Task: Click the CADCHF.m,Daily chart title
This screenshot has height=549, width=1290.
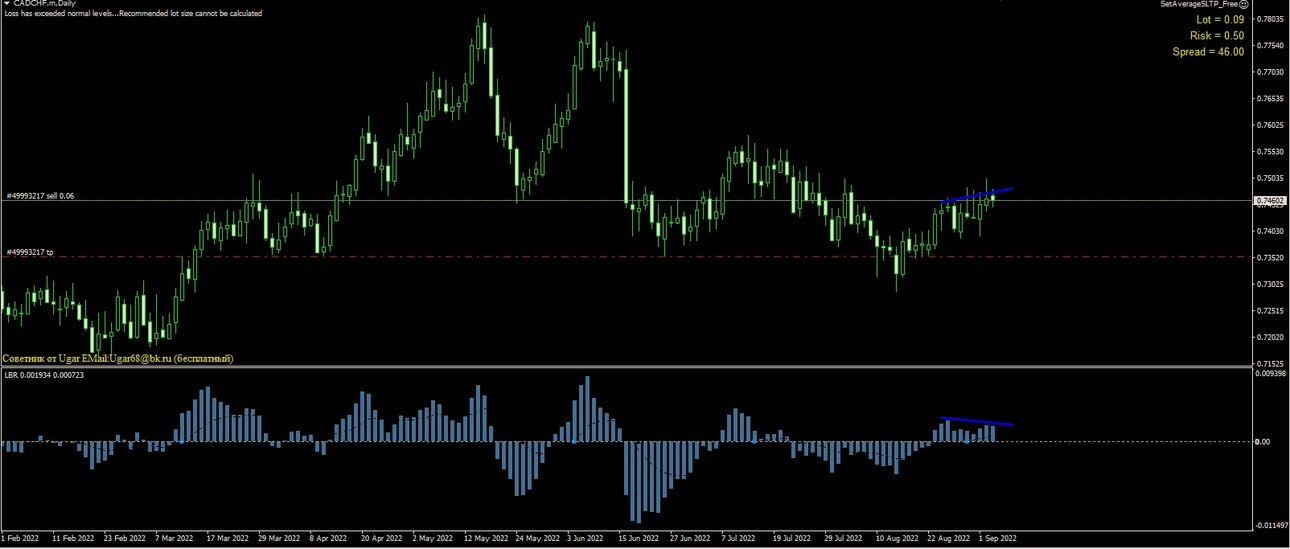Action: (x=47, y=4)
